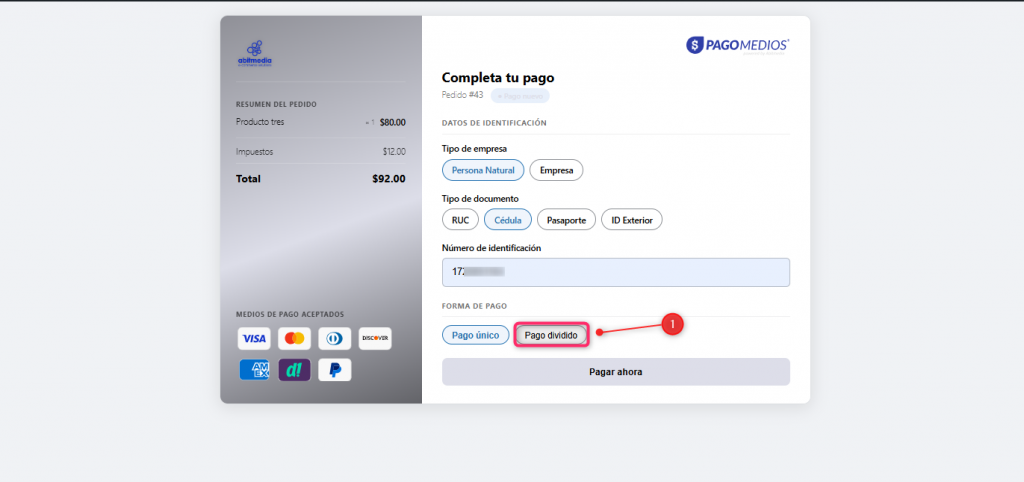This screenshot has height=482, width=1024.
Task: Focus the Número de identificación field
Action: (x=615, y=272)
